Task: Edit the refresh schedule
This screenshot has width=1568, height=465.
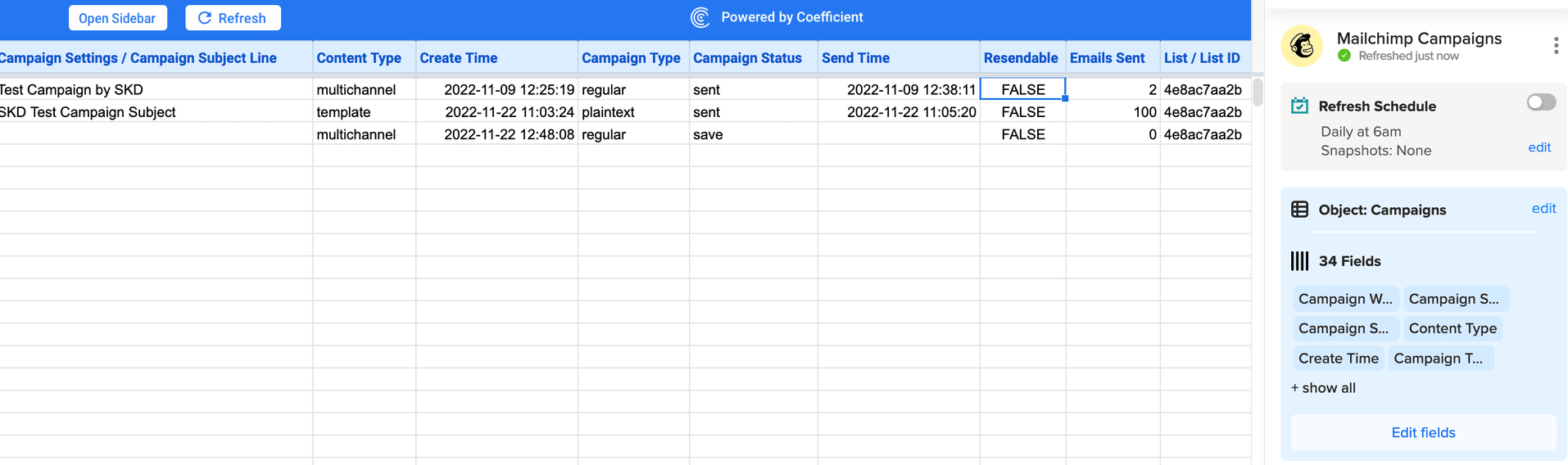Action: [1539, 147]
